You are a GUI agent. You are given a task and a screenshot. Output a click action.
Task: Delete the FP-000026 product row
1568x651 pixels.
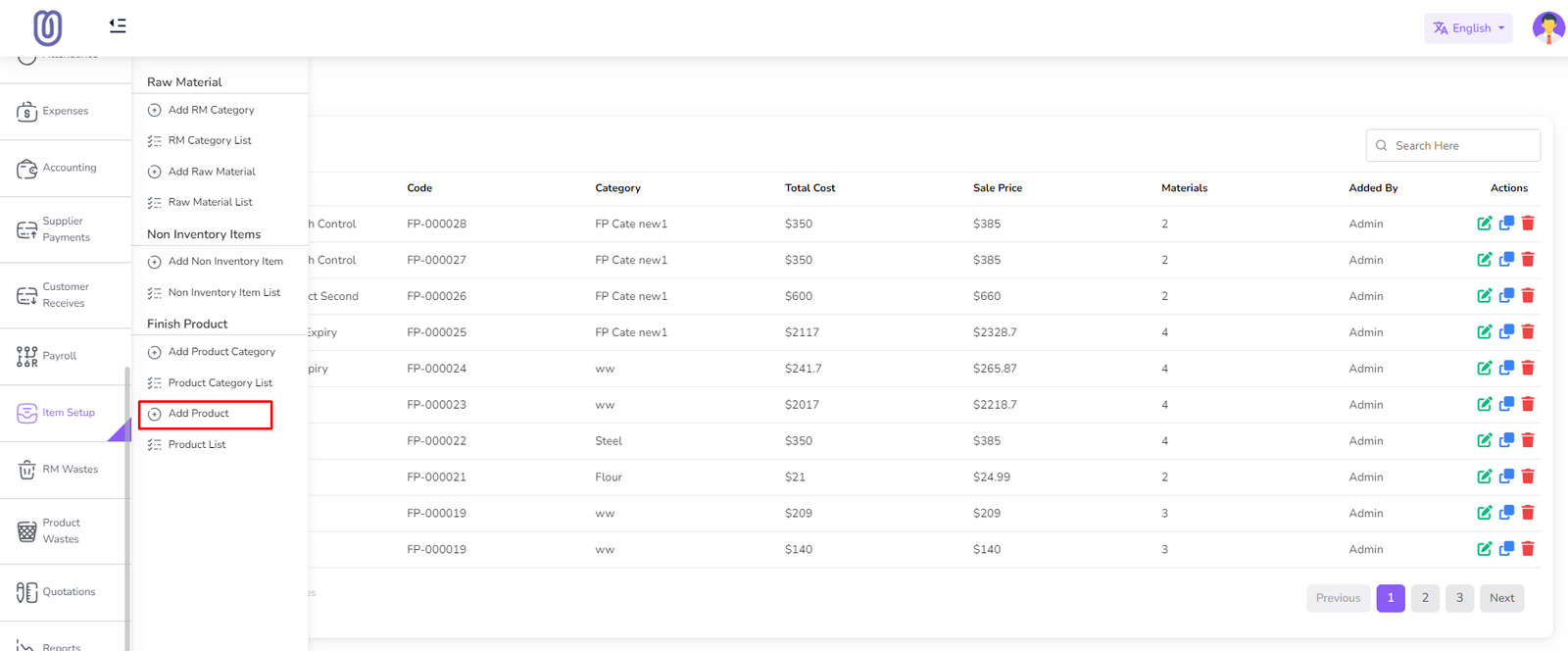click(1528, 296)
